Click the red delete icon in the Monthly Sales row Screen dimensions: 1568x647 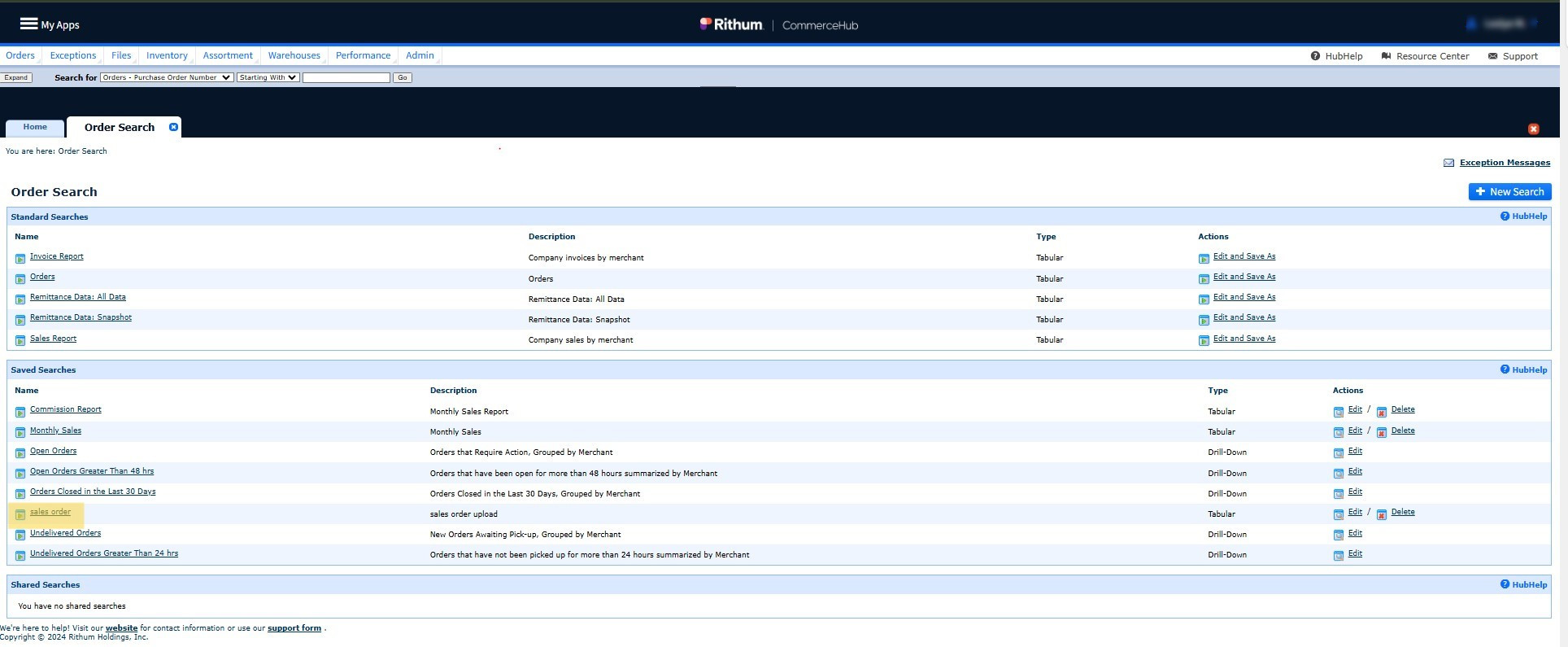[x=1382, y=433]
